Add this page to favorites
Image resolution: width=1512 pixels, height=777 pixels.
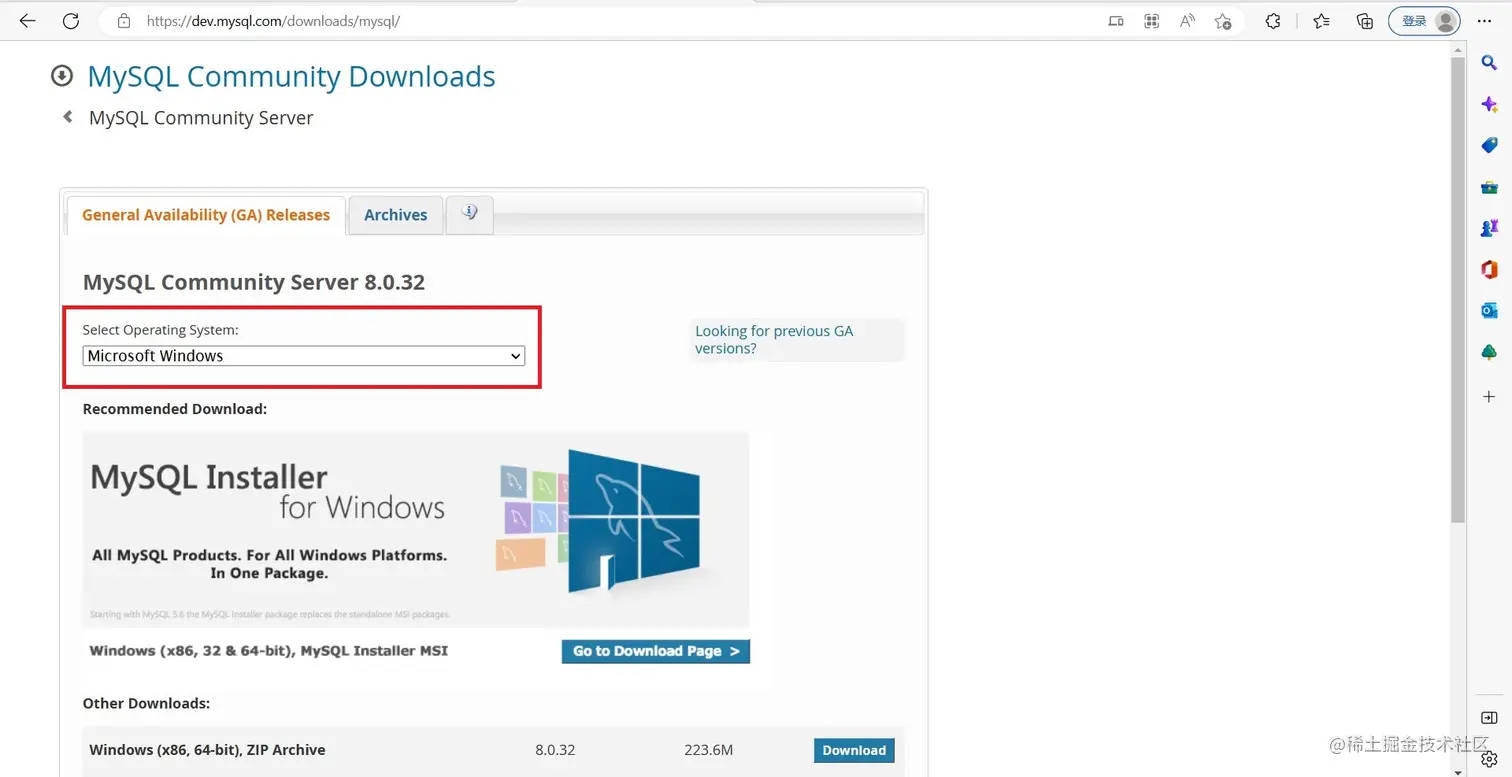click(1222, 21)
